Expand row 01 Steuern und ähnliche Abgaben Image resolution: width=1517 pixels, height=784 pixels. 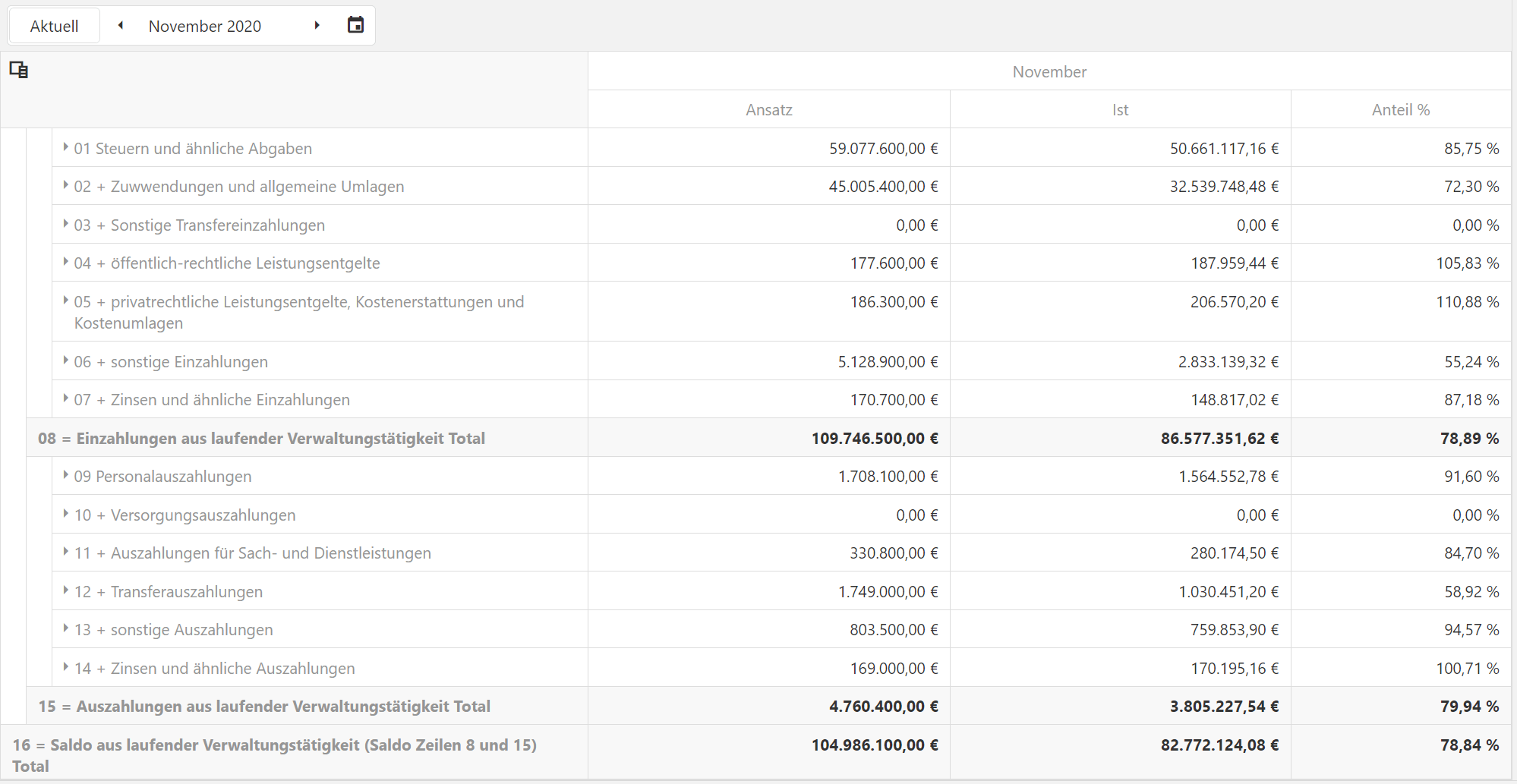[x=65, y=146]
